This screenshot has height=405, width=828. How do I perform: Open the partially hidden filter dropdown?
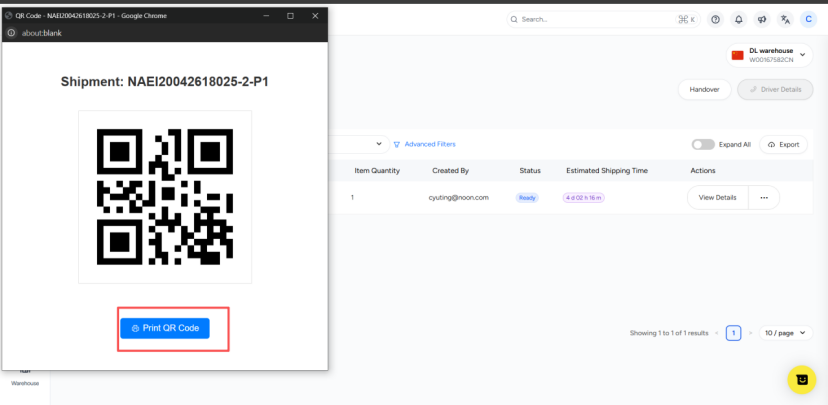[359, 144]
